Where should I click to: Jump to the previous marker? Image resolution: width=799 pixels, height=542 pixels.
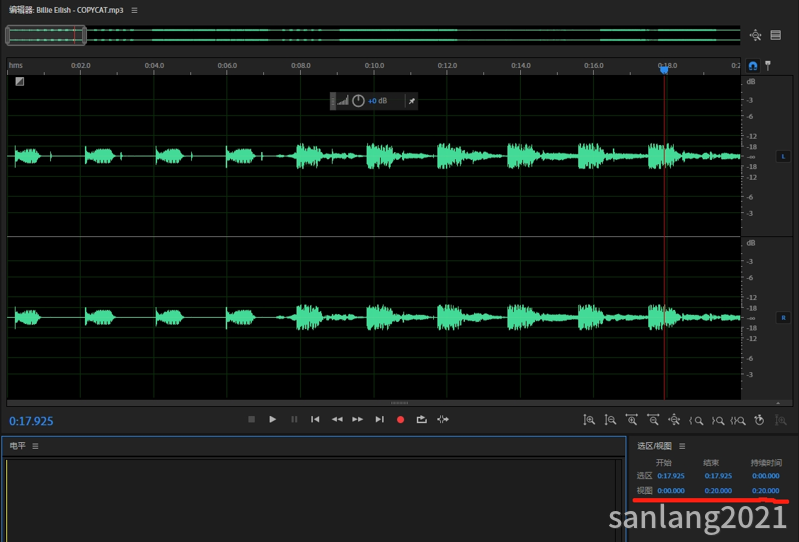315,419
